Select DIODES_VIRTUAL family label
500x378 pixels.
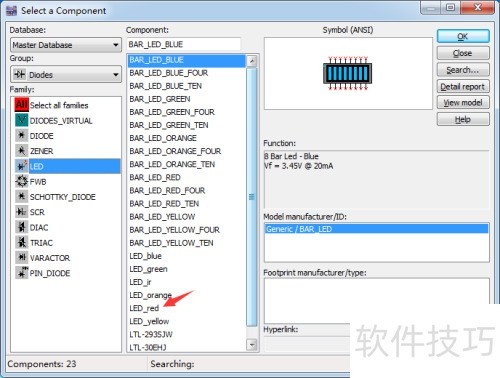61,121
